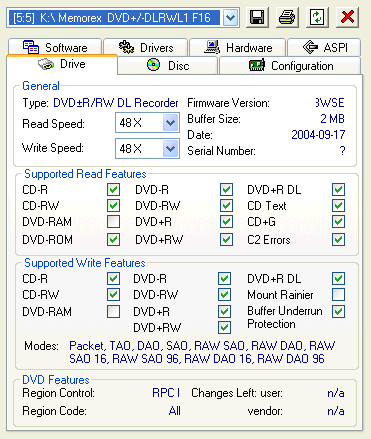Toggle the CD-RW write feature checkbox
This screenshot has height=439, width=371.
click(113, 294)
